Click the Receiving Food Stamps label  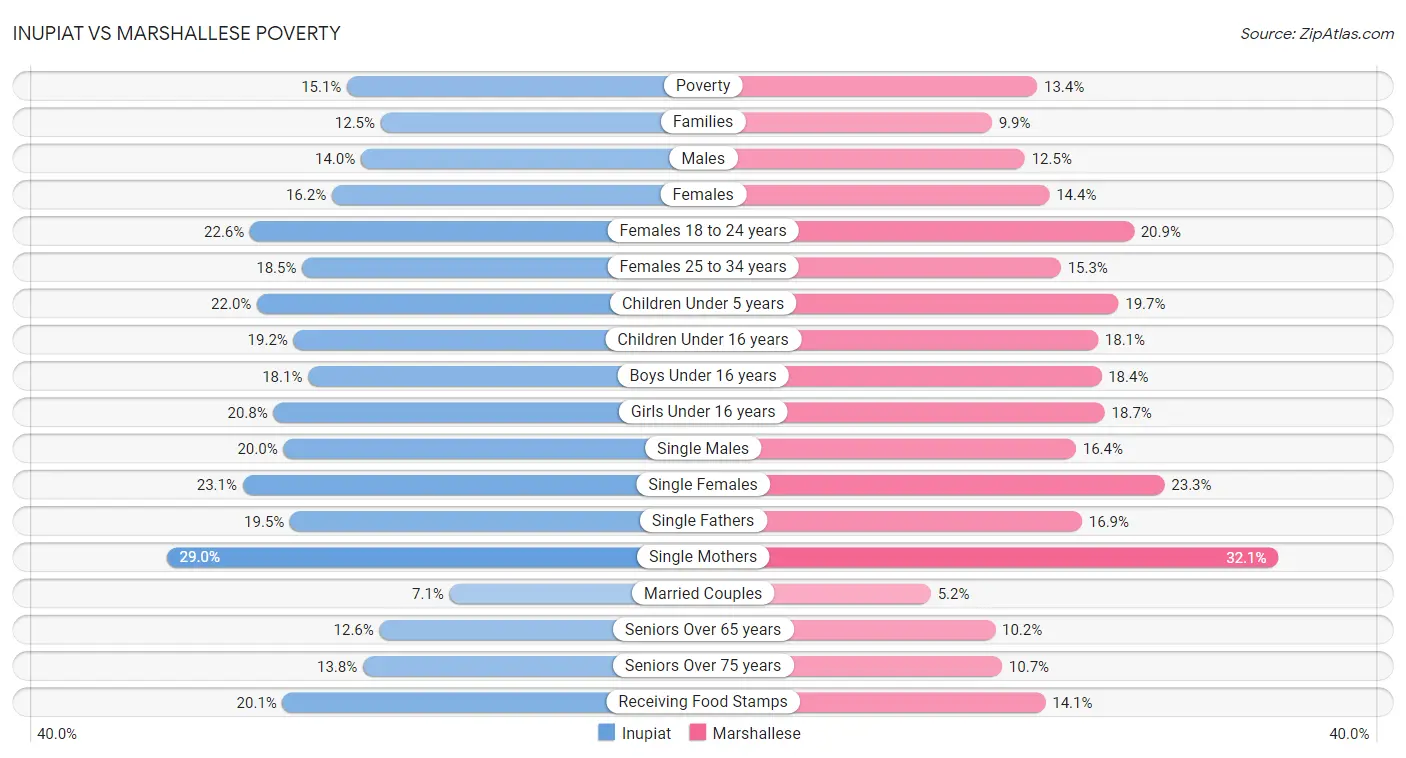tap(703, 702)
